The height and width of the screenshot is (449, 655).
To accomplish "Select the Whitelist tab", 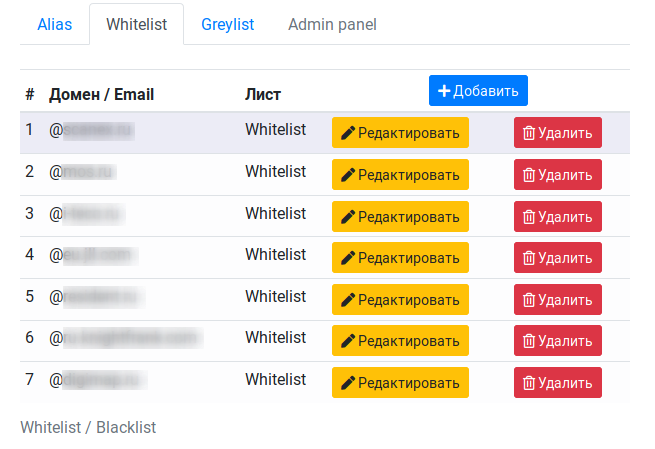I will tap(137, 24).
